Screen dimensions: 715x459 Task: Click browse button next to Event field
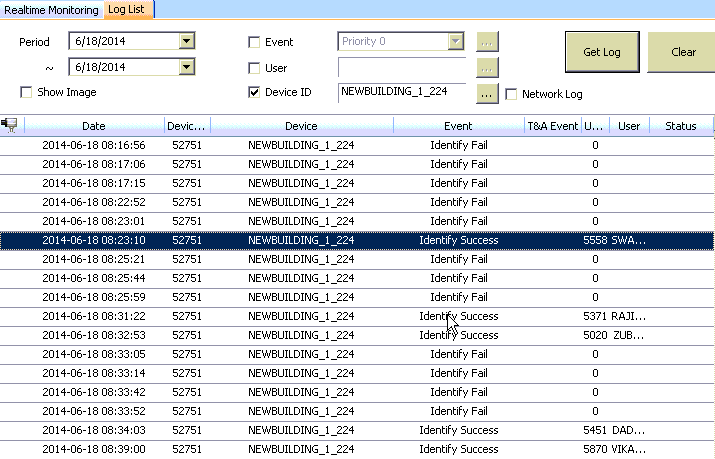point(487,42)
